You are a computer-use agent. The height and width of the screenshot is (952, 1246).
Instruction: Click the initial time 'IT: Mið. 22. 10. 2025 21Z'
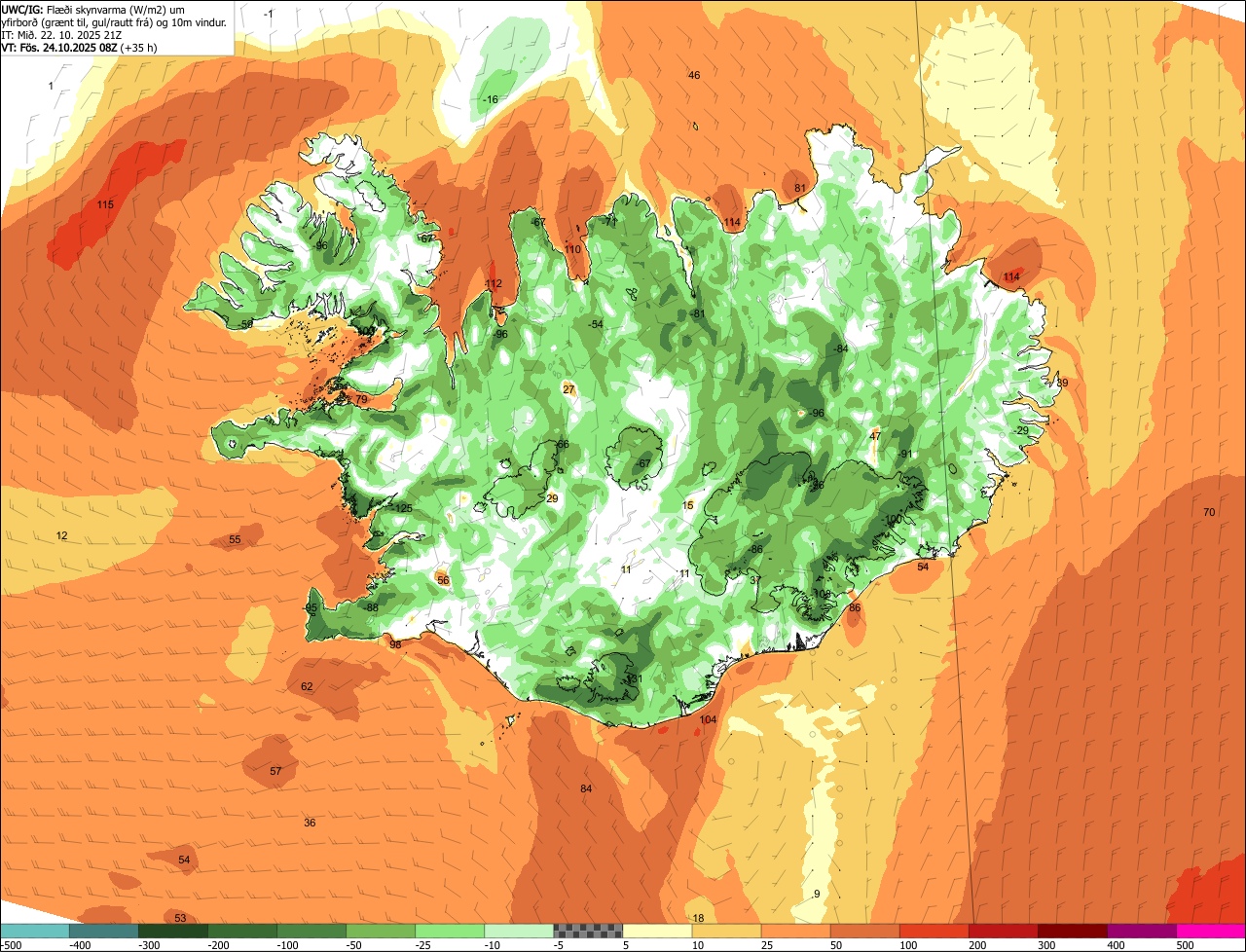(61, 34)
